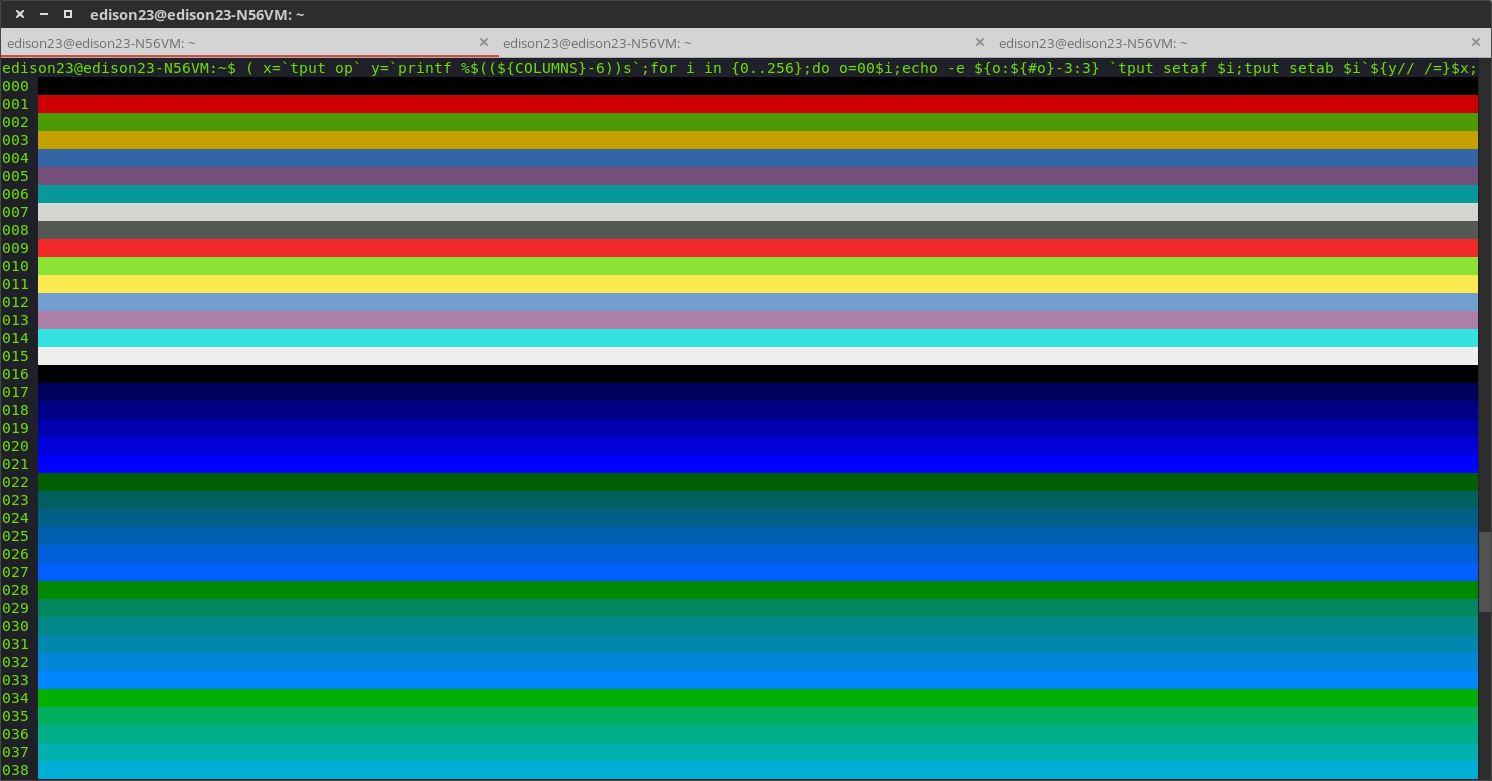The height and width of the screenshot is (781, 1492).
Task: Click the dark green bar labeled 022
Action: click(x=758, y=482)
